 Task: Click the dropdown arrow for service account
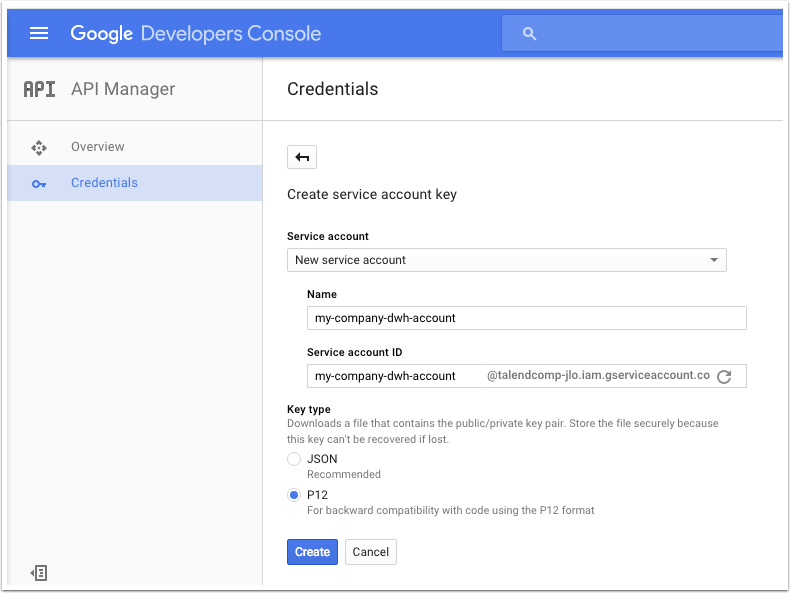click(714, 260)
